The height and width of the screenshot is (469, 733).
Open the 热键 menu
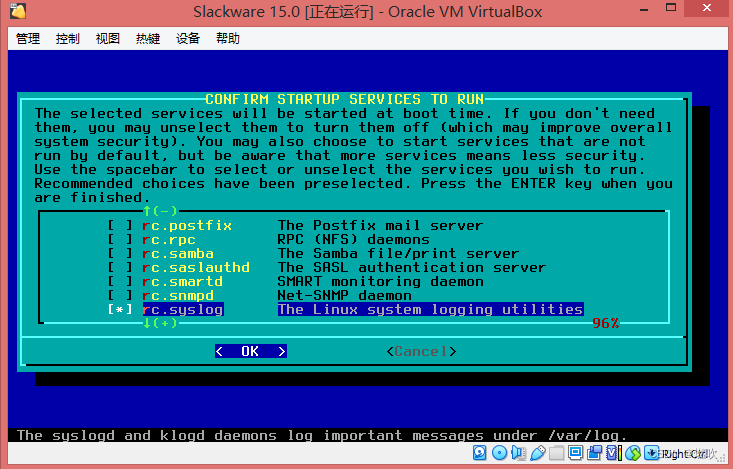tap(148, 38)
